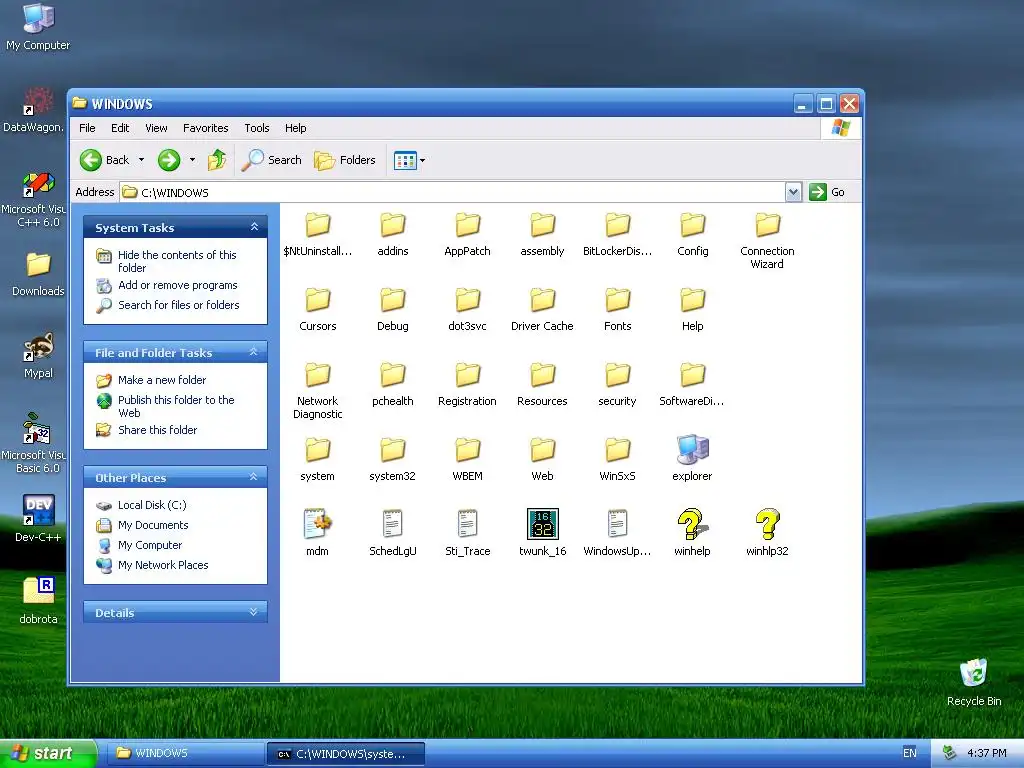Collapse the File and Folder Tasks panel
Screen dimensions: 1024x768
point(254,353)
